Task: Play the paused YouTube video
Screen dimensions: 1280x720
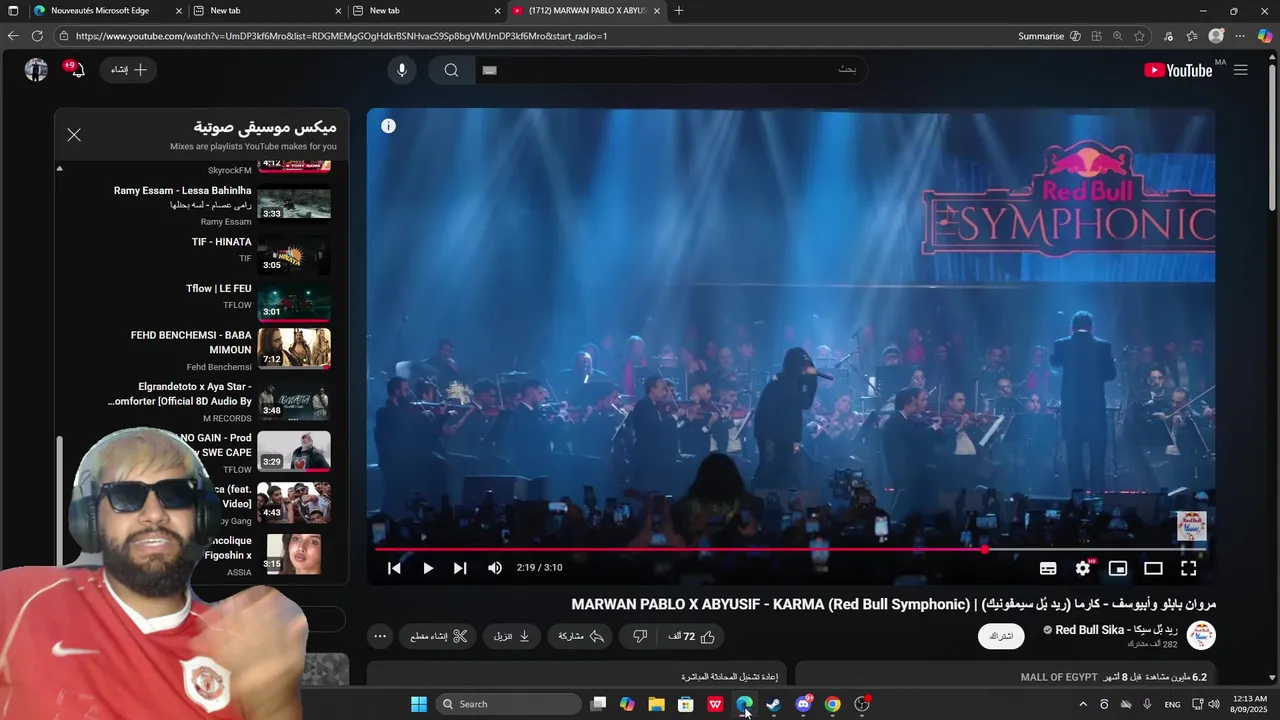Action: tap(428, 568)
